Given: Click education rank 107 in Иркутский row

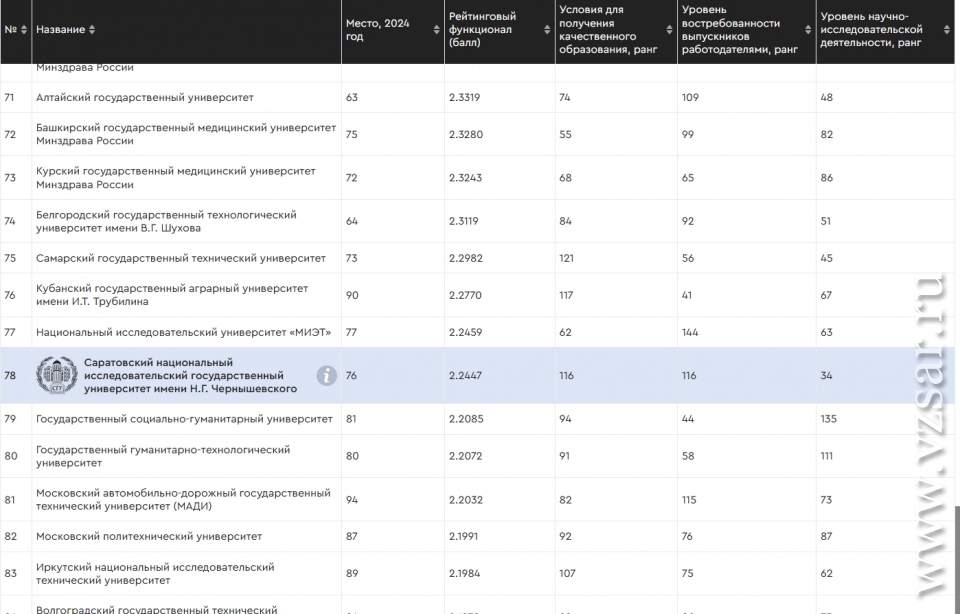Looking at the screenshot, I should 567,574.
